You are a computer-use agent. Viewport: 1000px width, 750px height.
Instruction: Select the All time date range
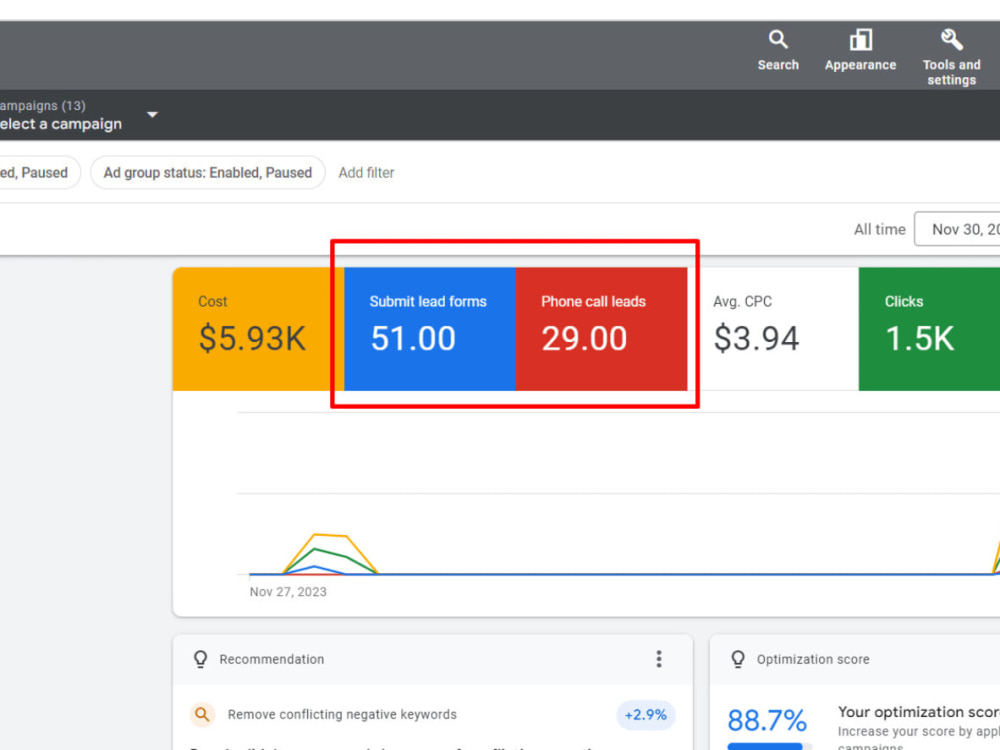879,230
